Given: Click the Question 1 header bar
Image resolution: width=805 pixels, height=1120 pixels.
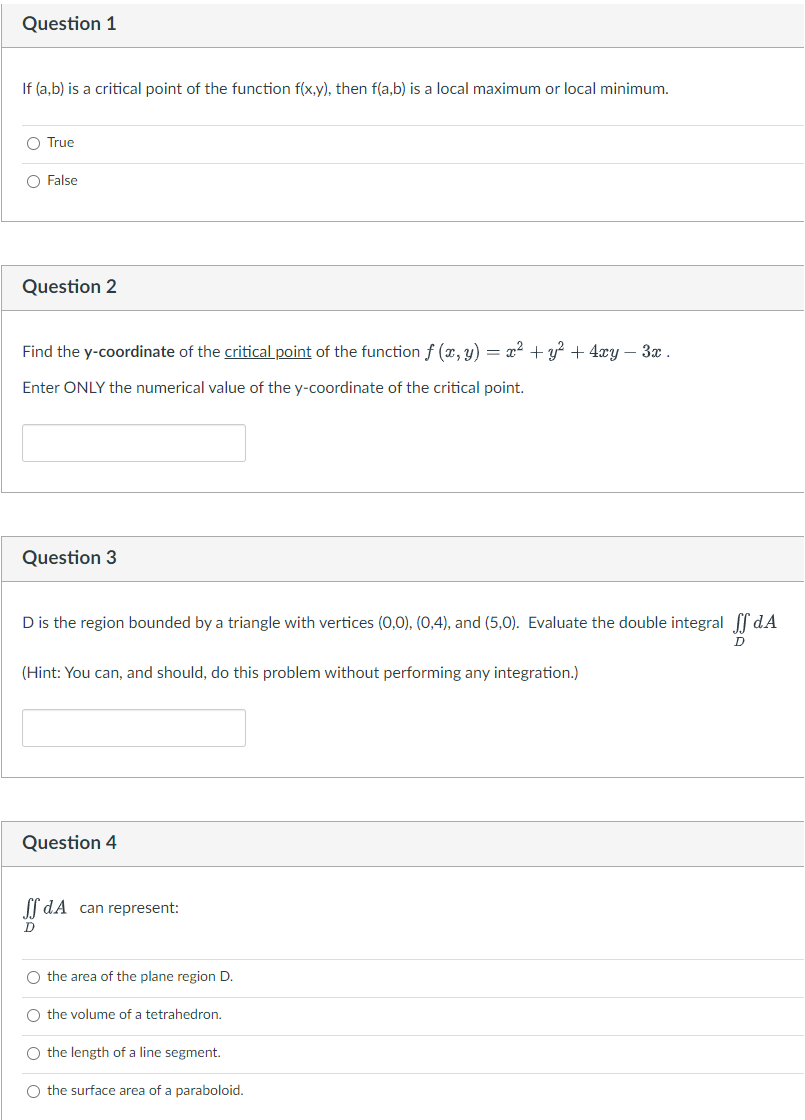Looking at the screenshot, I should [x=69, y=23].
